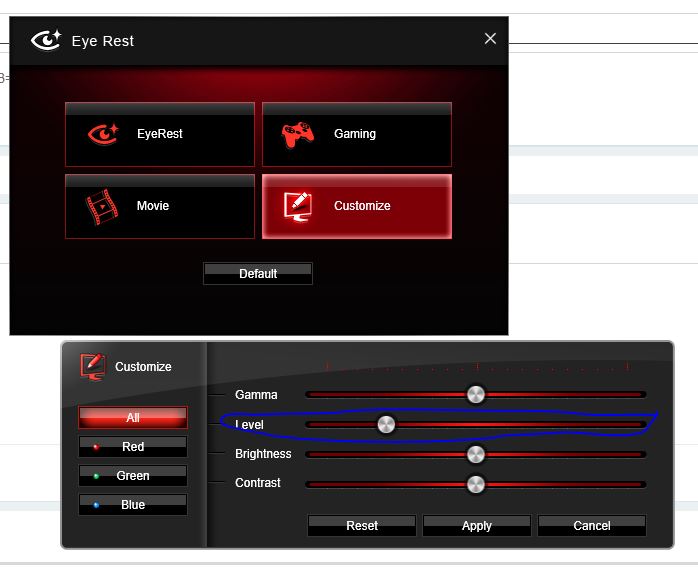Click the Brightness slider knob

(475, 454)
